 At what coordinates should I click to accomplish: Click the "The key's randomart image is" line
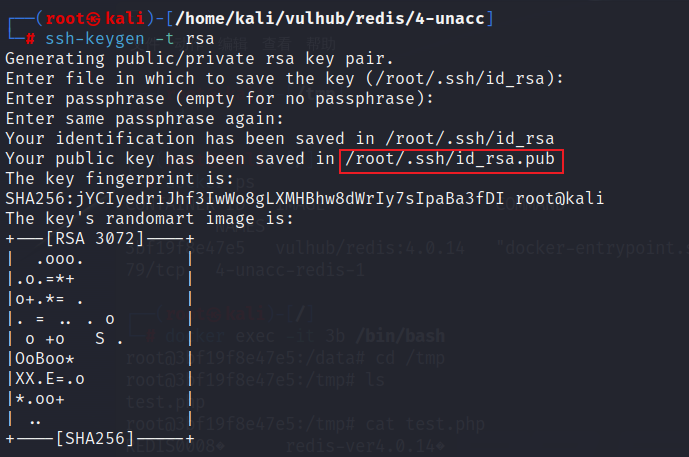(149, 218)
